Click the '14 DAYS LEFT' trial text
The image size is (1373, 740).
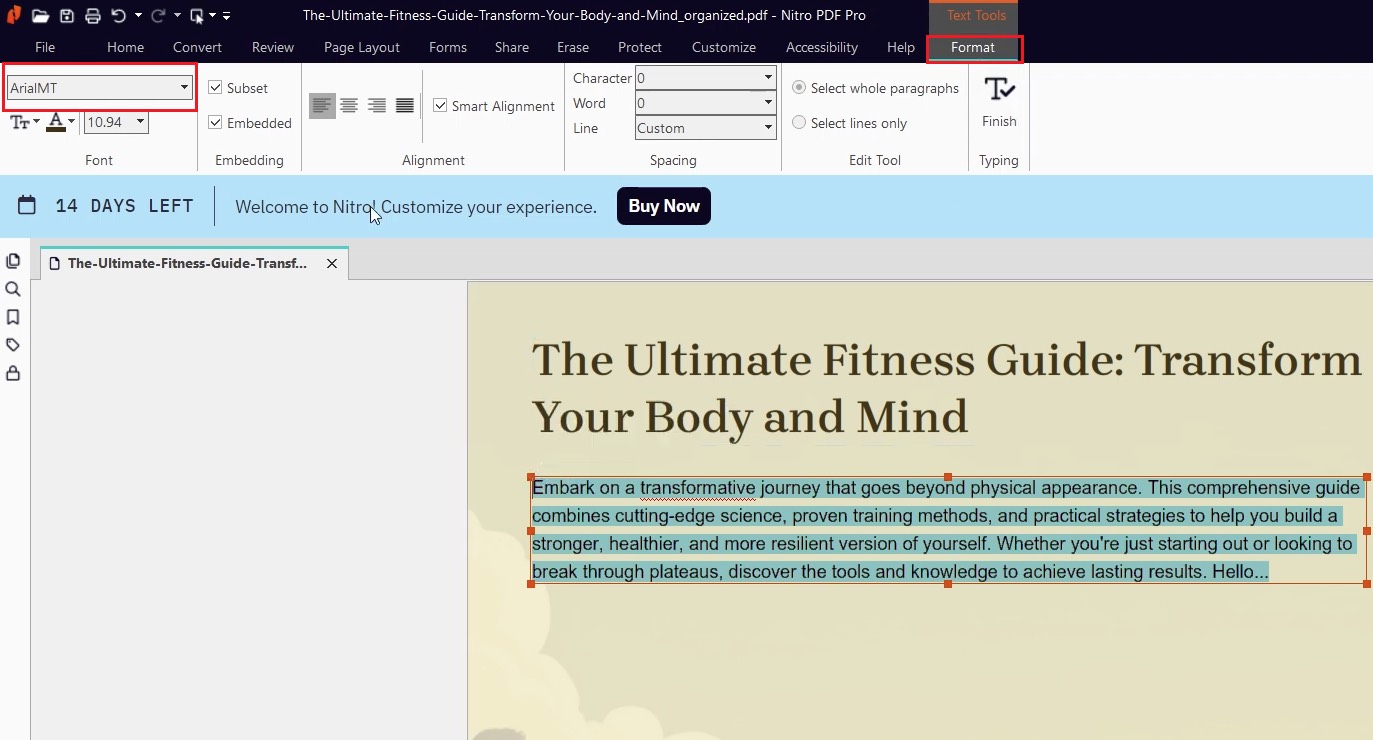click(125, 206)
